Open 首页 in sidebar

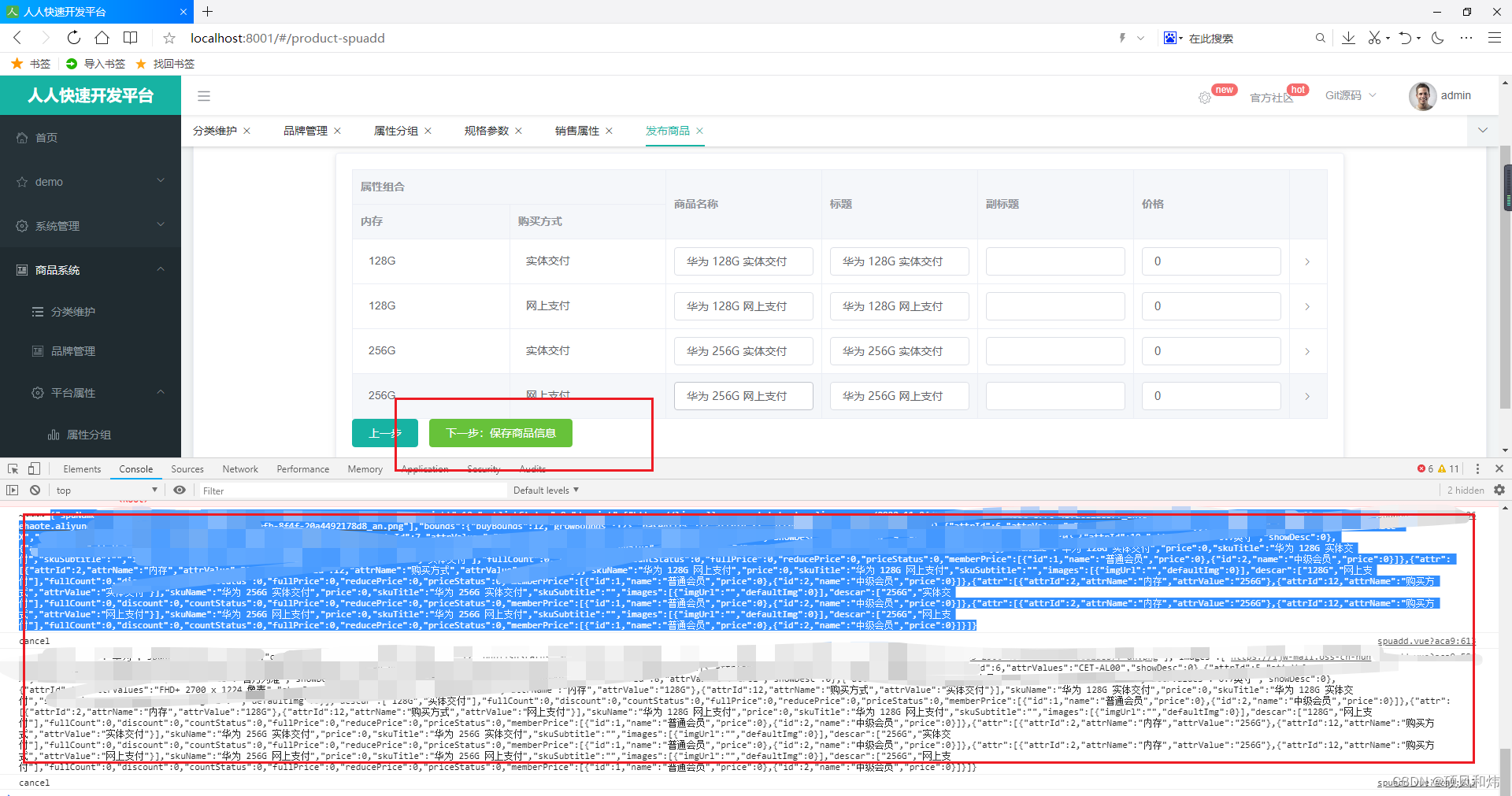(91, 138)
